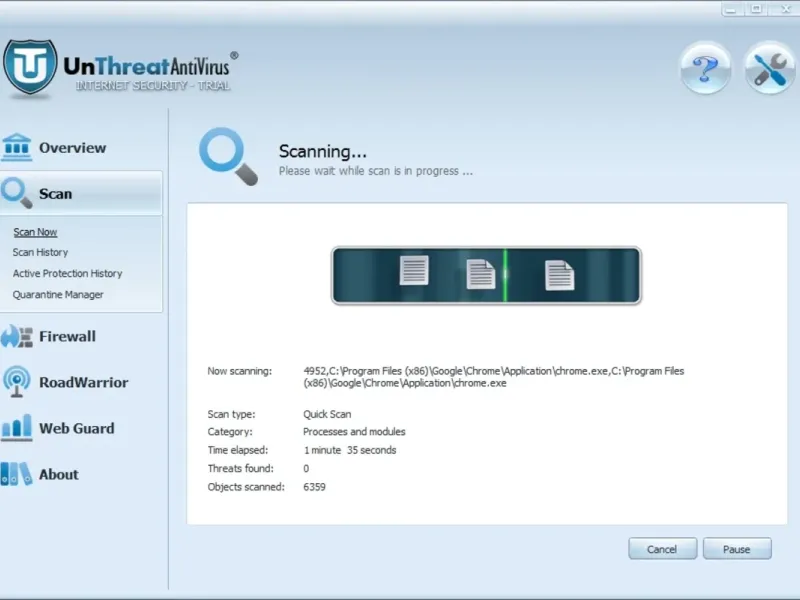Click the Firewall flame-and-bricks icon
800x600 pixels.
click(x=16, y=336)
